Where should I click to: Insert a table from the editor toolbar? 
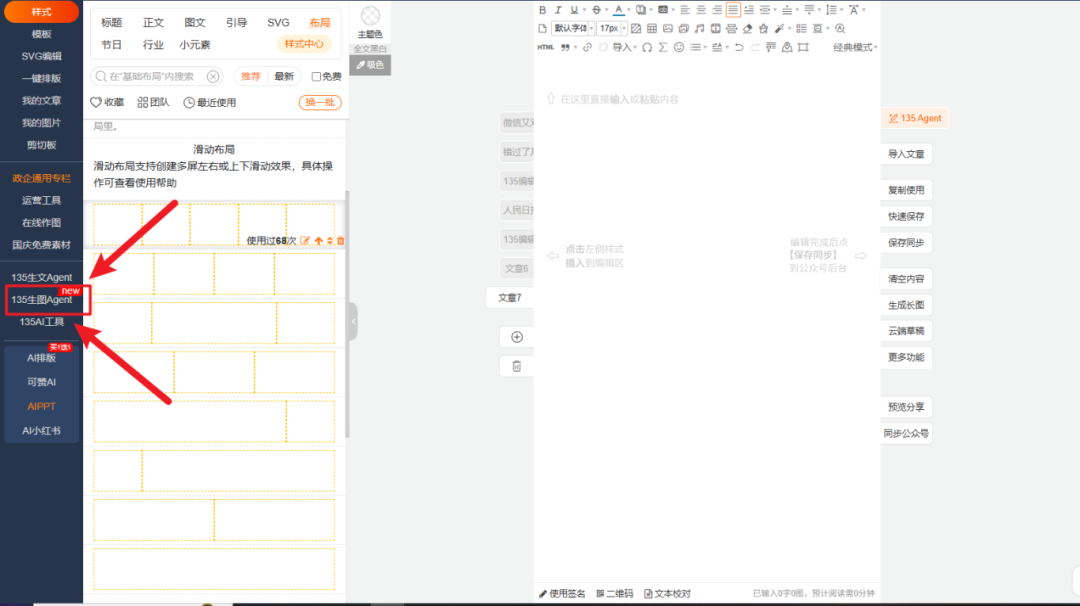tap(652, 28)
